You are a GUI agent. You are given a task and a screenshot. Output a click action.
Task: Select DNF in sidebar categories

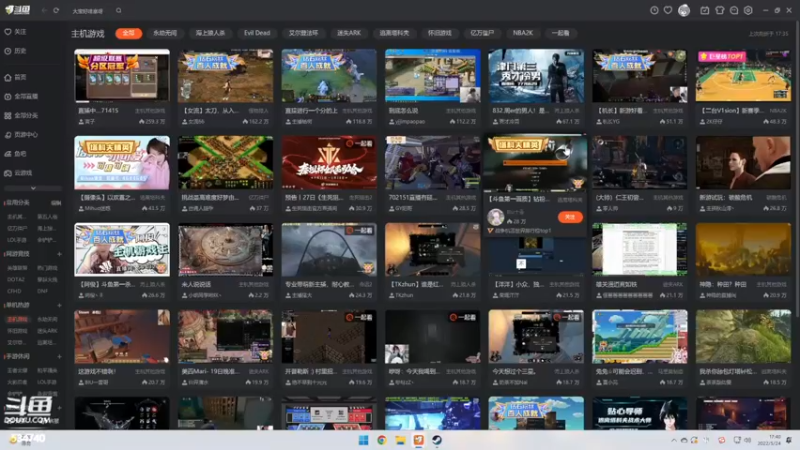[x=42, y=291]
